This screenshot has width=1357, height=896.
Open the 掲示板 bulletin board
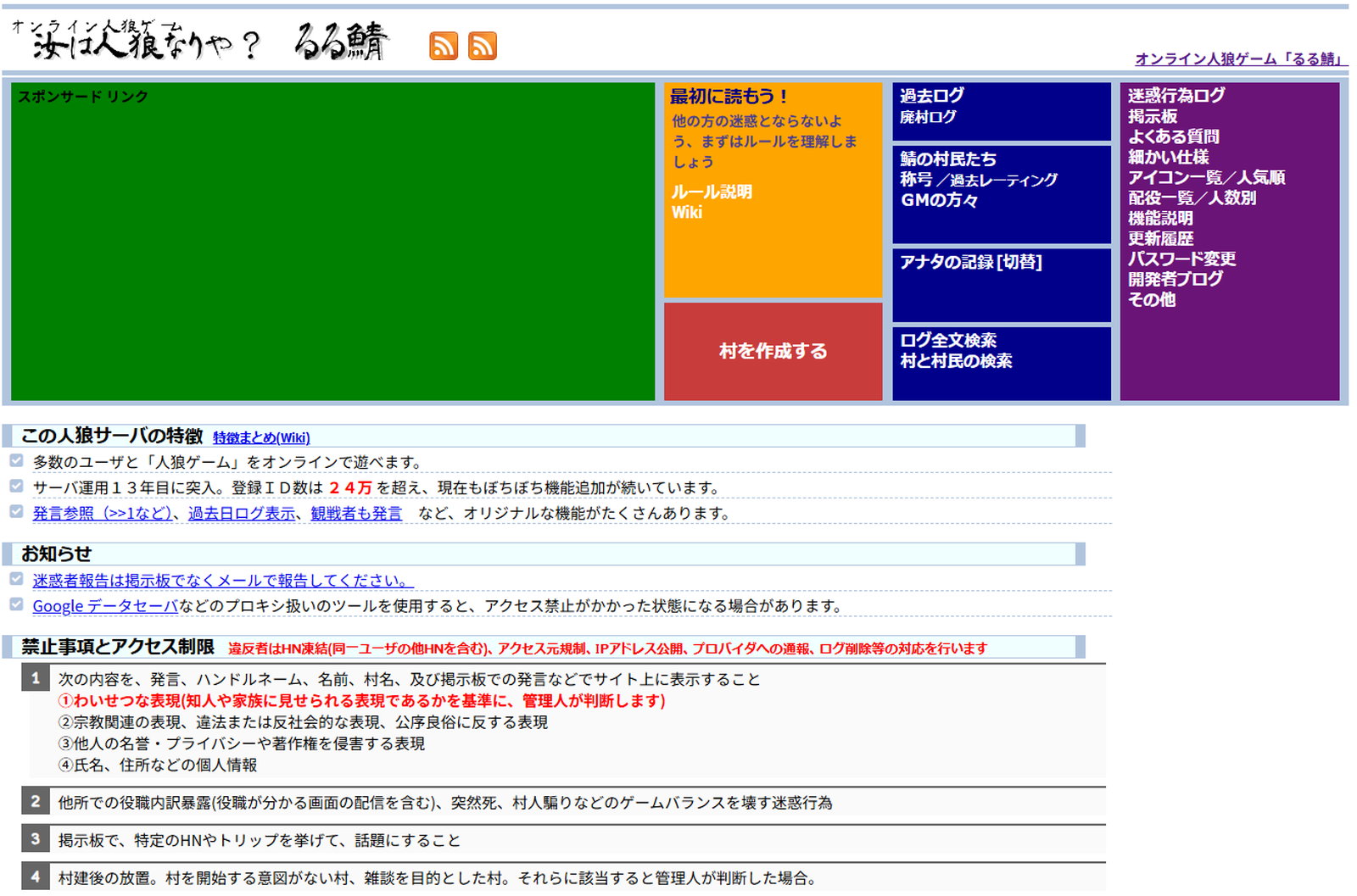point(1152,116)
